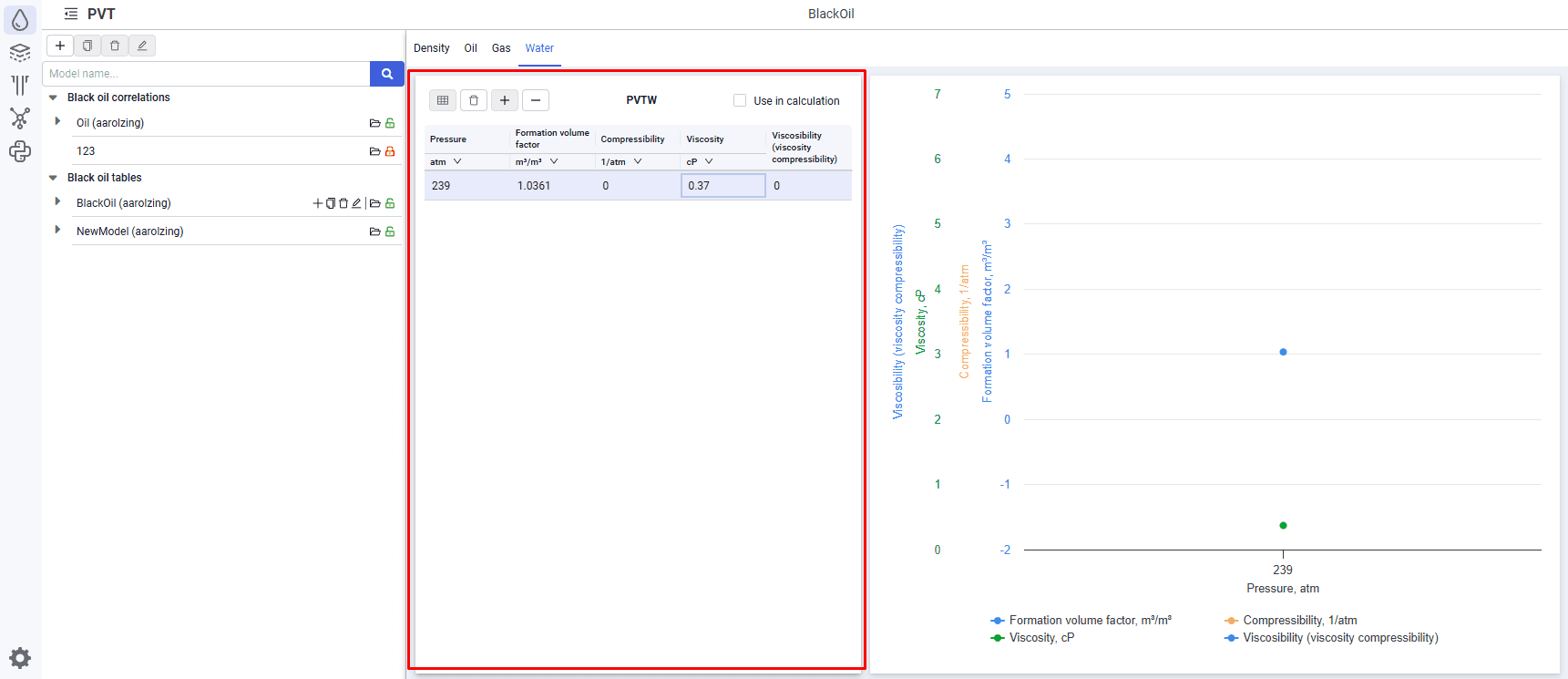Add a row to PVTW table
This screenshot has height=679, width=1568.
[x=505, y=100]
